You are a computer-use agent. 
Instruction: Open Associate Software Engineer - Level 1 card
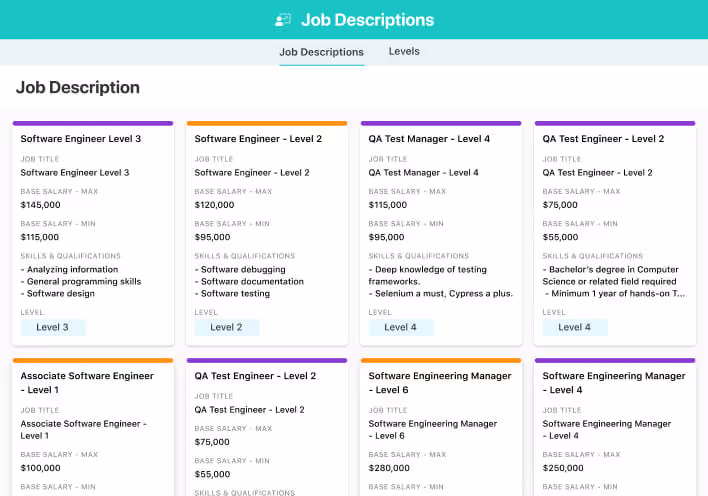87,382
